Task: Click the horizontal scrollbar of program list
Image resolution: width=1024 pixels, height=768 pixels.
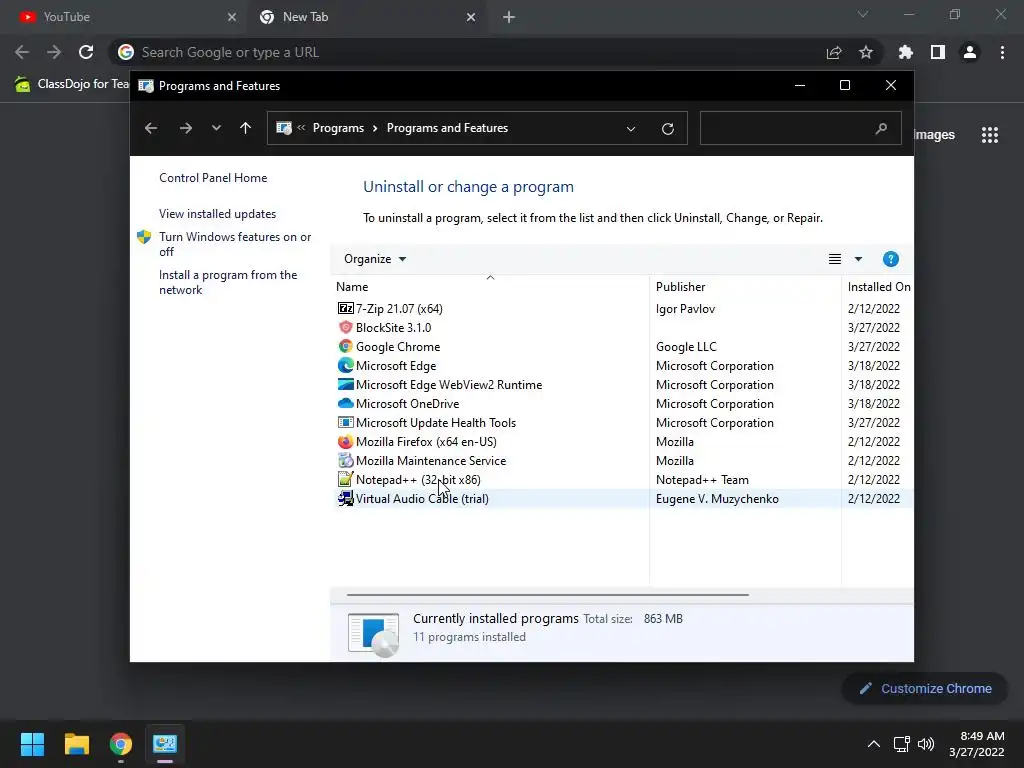Action: coord(547,595)
